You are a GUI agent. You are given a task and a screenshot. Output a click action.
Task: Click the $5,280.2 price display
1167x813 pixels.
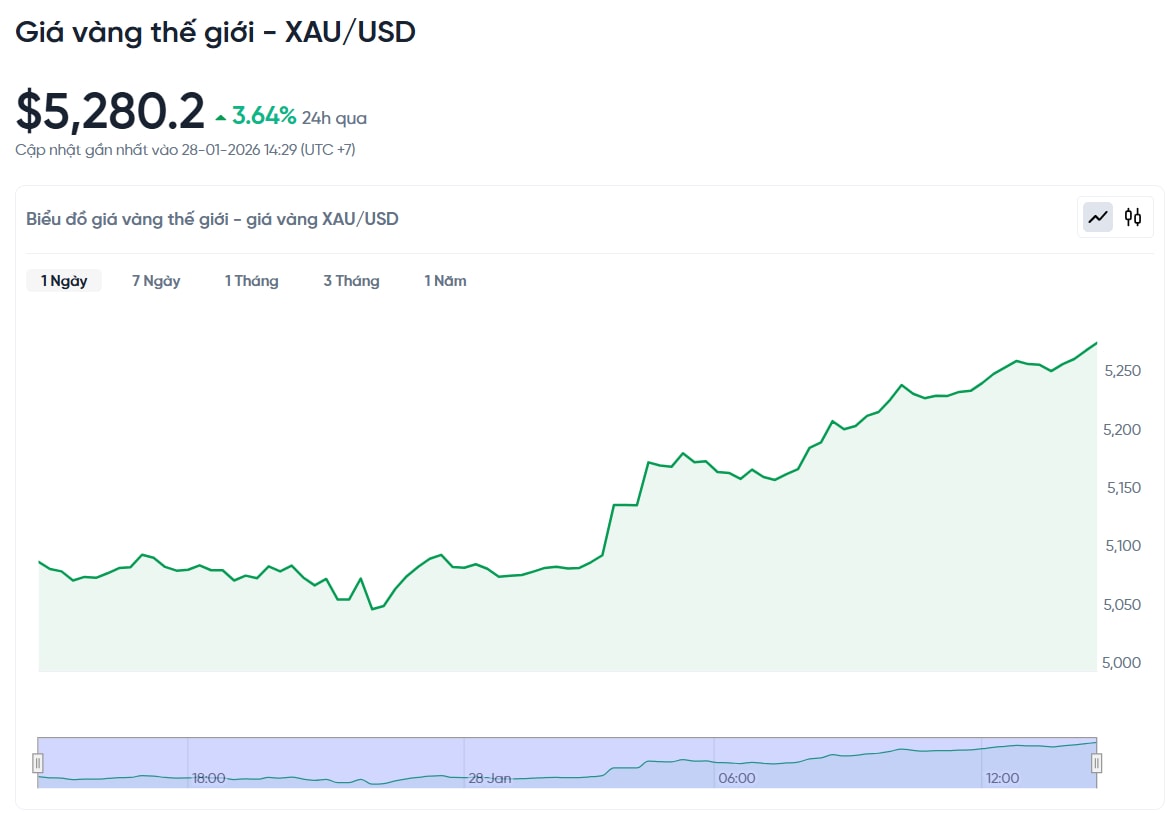point(105,110)
